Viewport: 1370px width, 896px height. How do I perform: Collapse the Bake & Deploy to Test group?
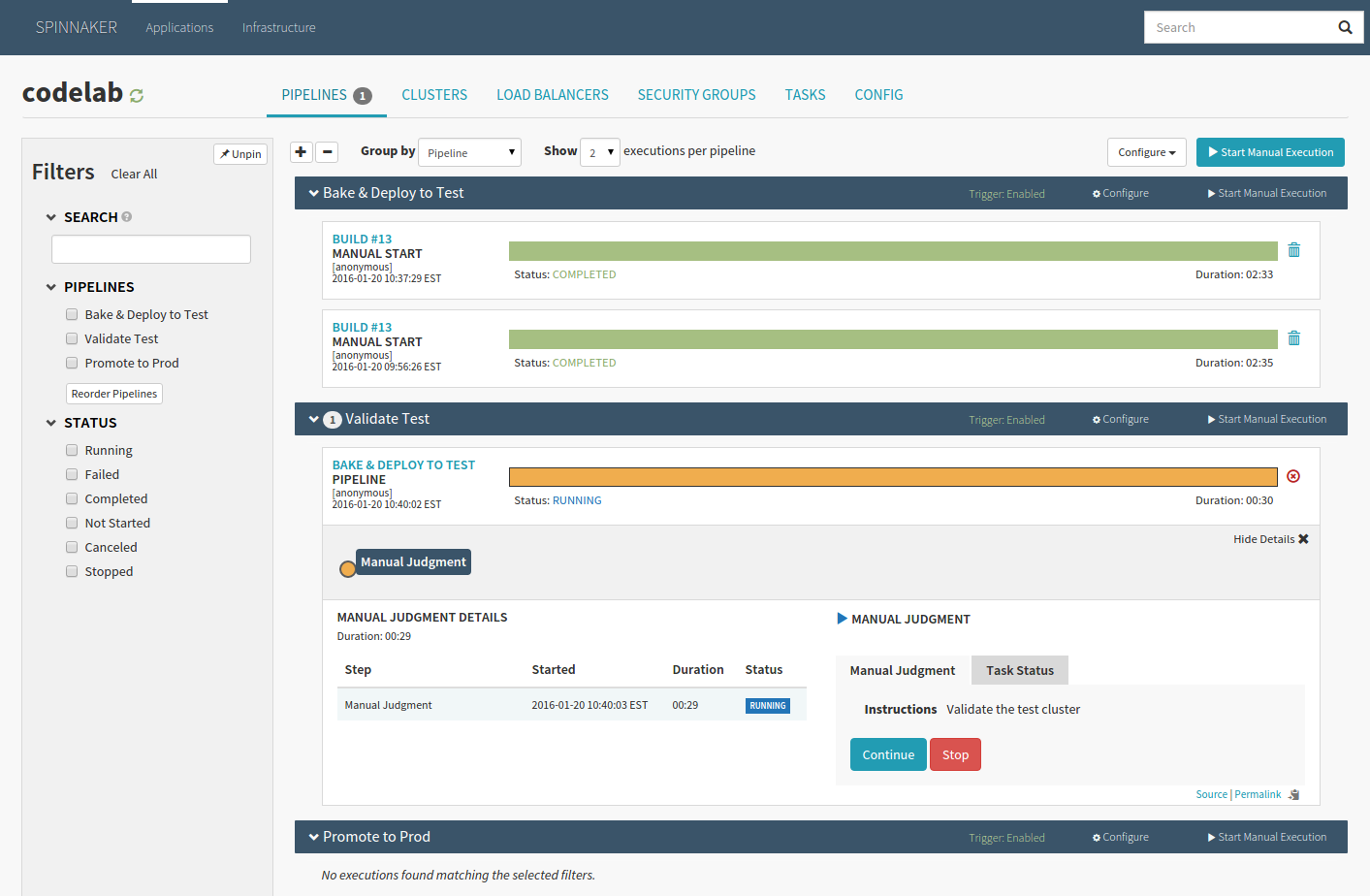(314, 193)
